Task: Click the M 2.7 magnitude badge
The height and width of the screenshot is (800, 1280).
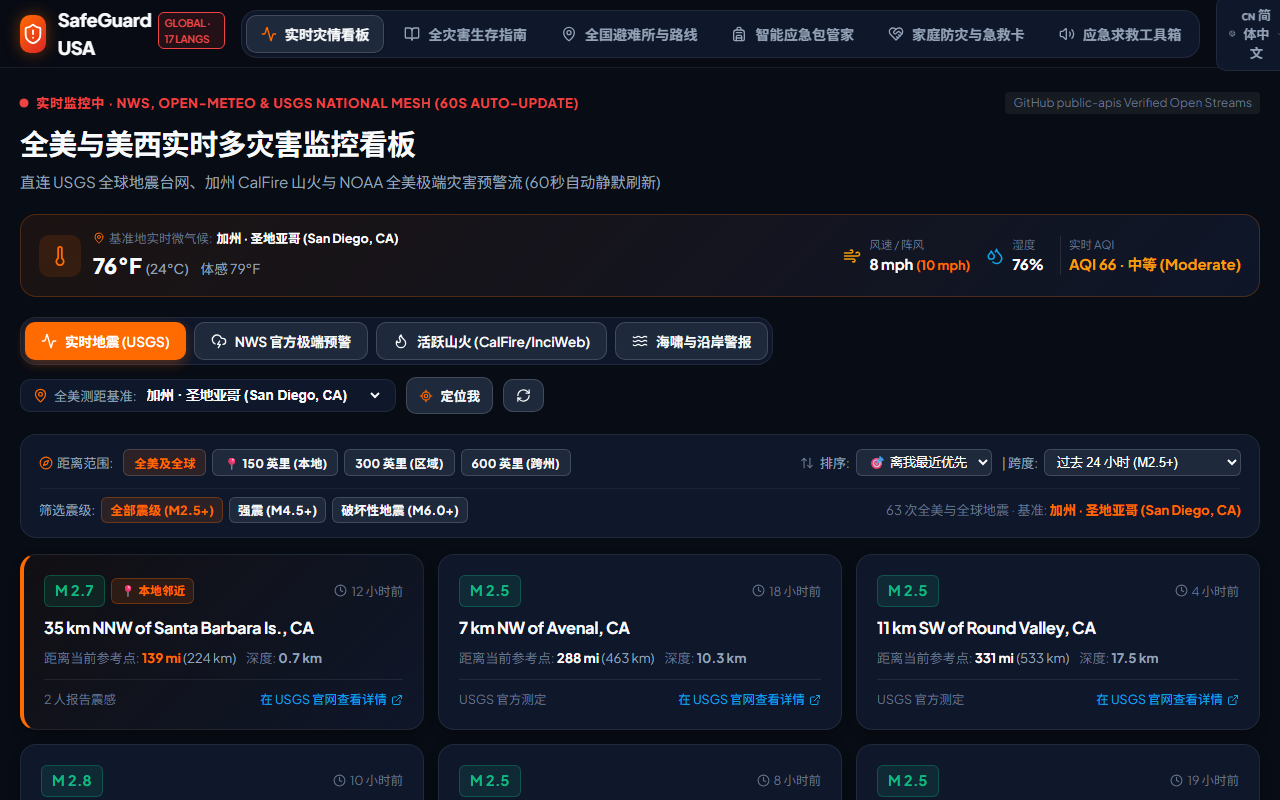Action: coord(75,591)
